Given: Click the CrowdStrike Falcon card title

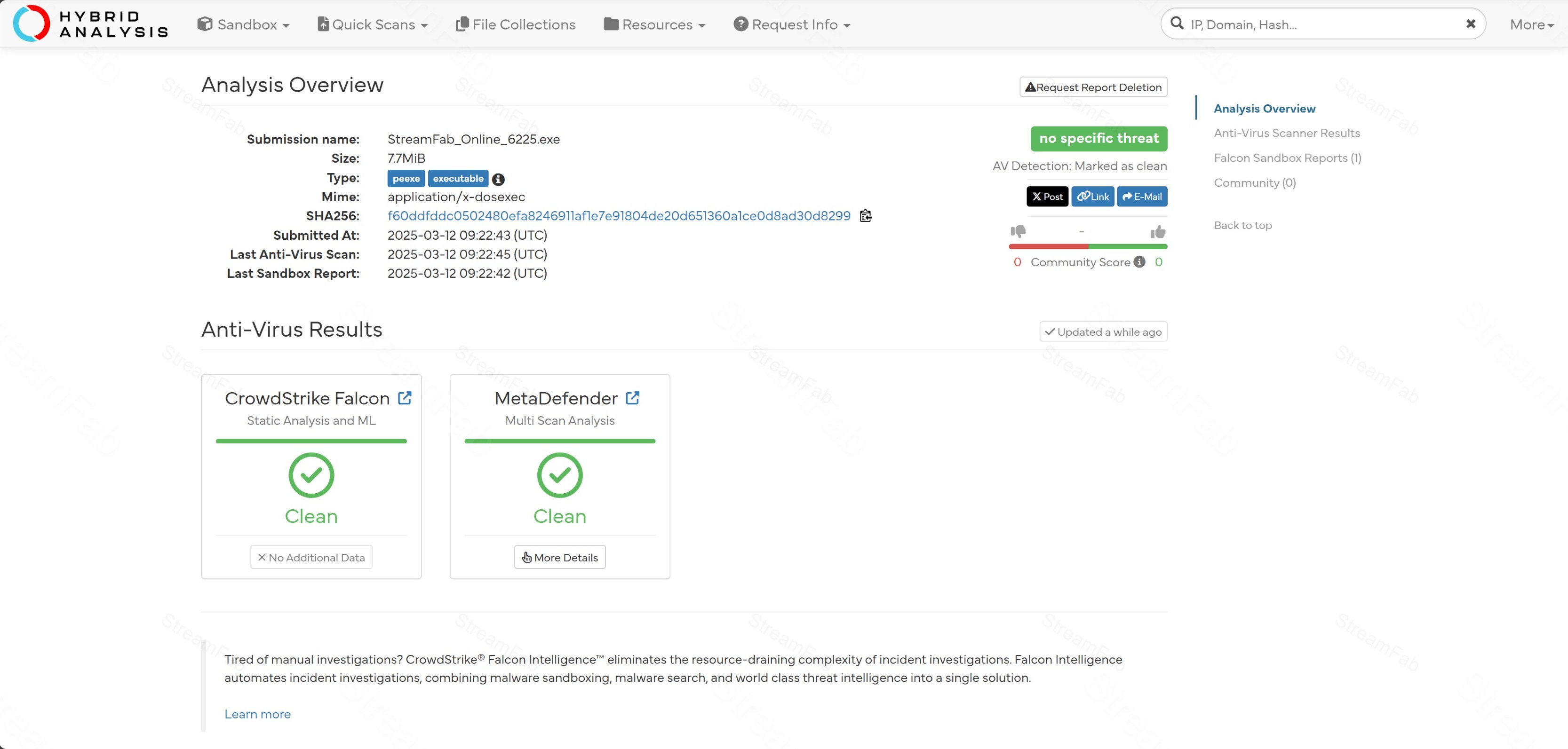Looking at the screenshot, I should pyautogui.click(x=307, y=398).
